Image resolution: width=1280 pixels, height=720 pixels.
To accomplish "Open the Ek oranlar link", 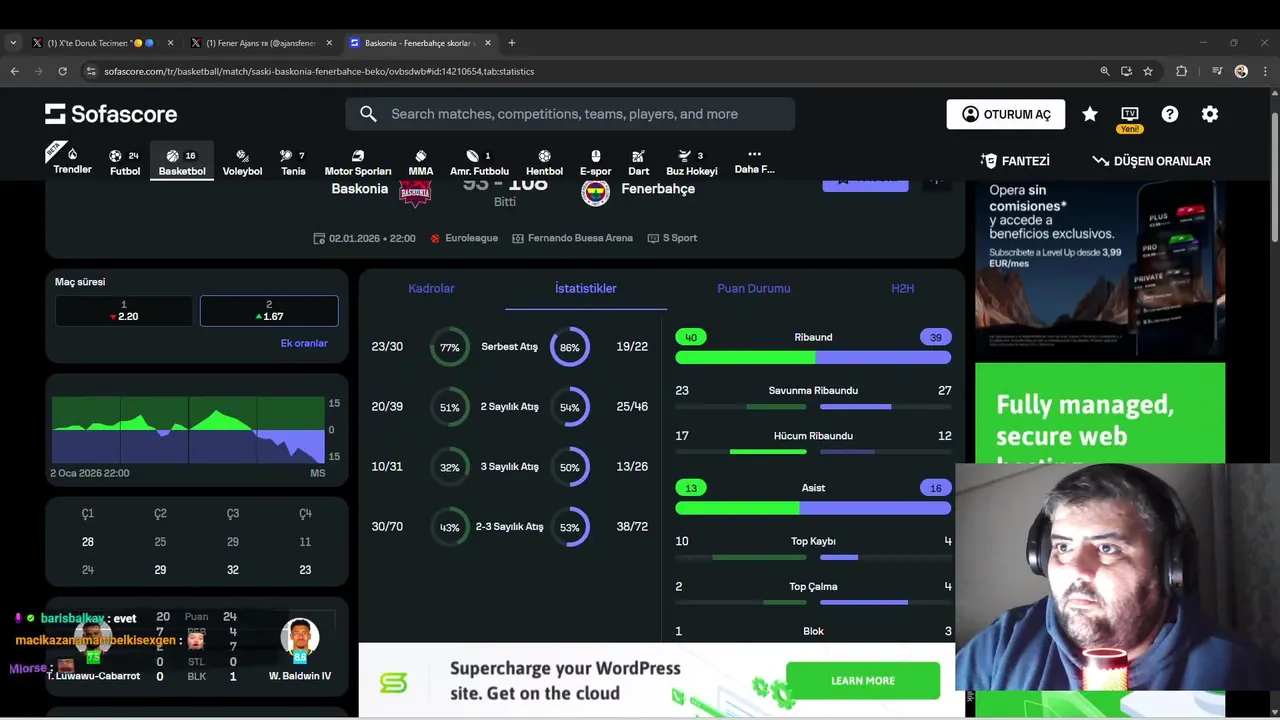I will [304, 343].
